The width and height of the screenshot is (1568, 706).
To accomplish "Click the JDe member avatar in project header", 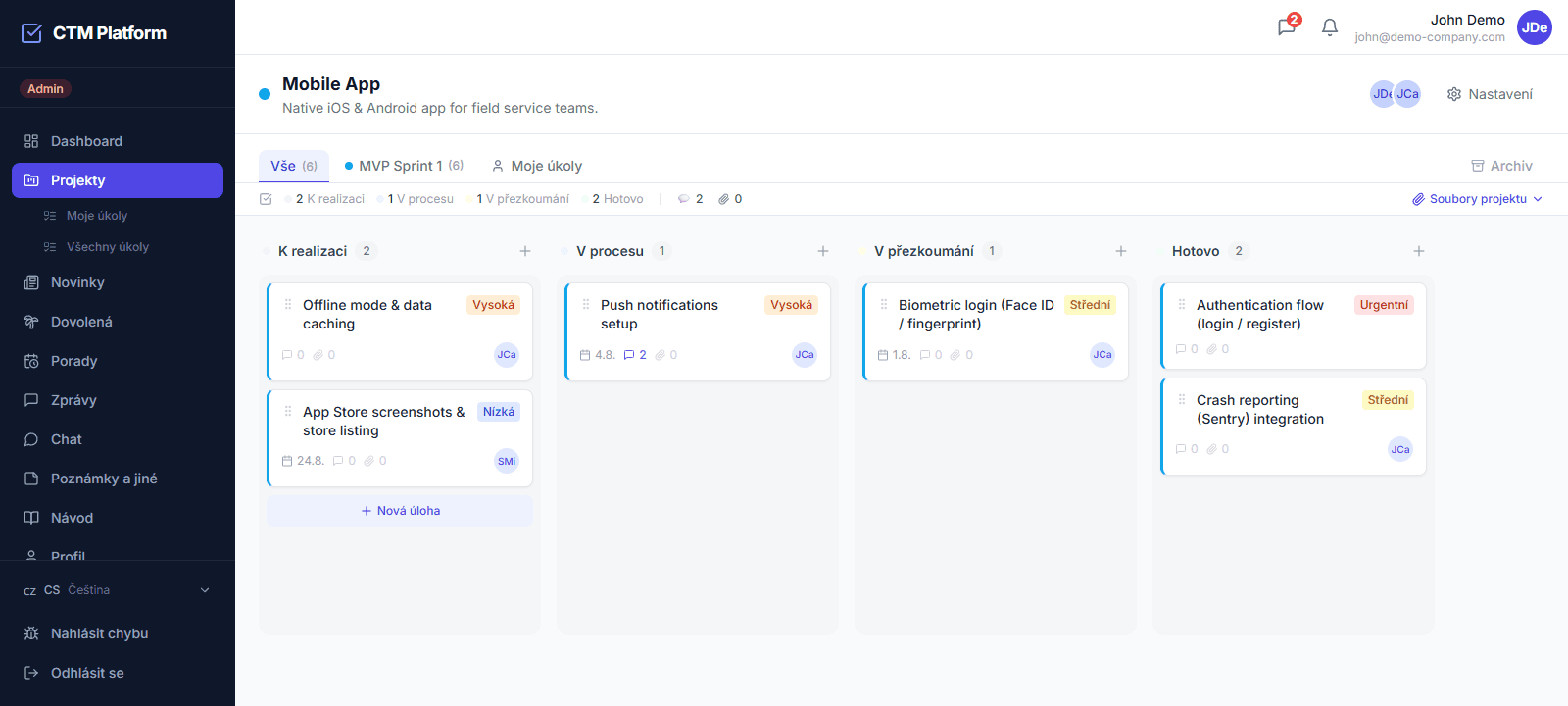I will pos(1382,94).
